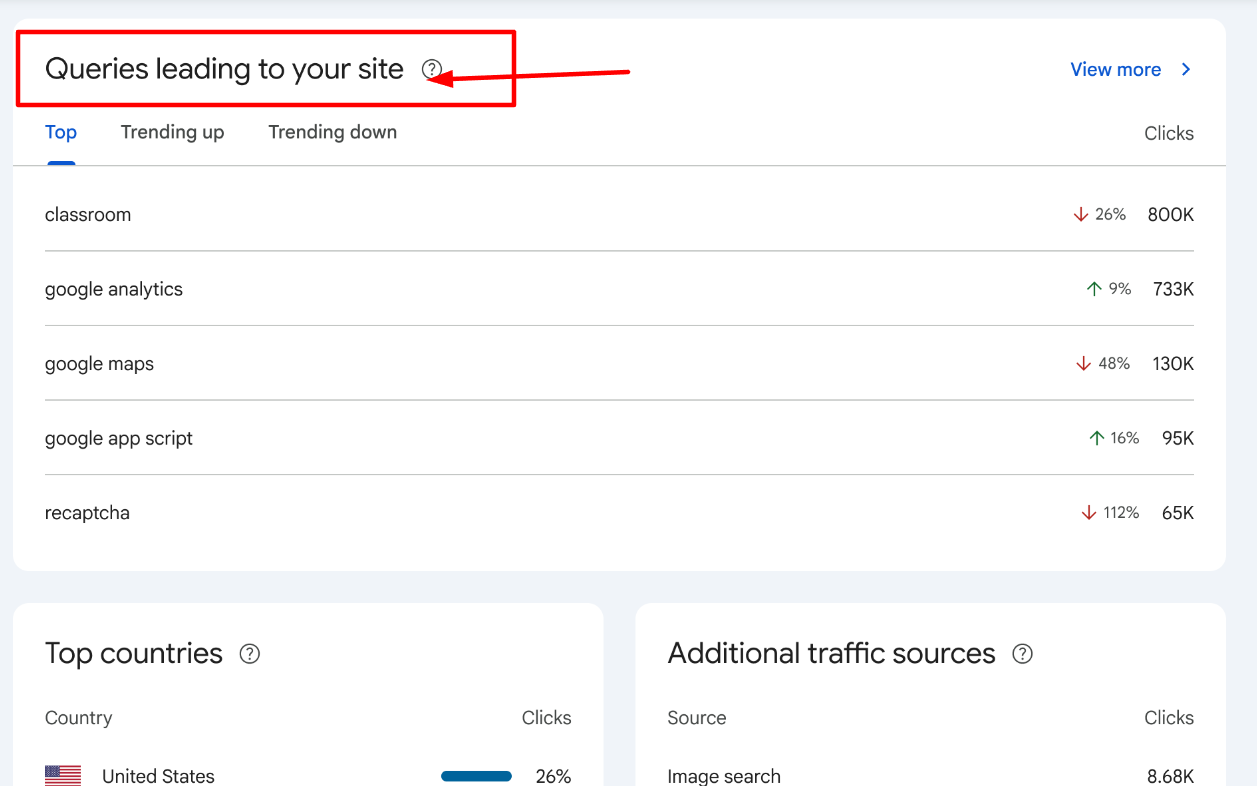Viewport: 1257px width, 786px height.
Task: Open View more for site queries
Action: click(x=1116, y=69)
